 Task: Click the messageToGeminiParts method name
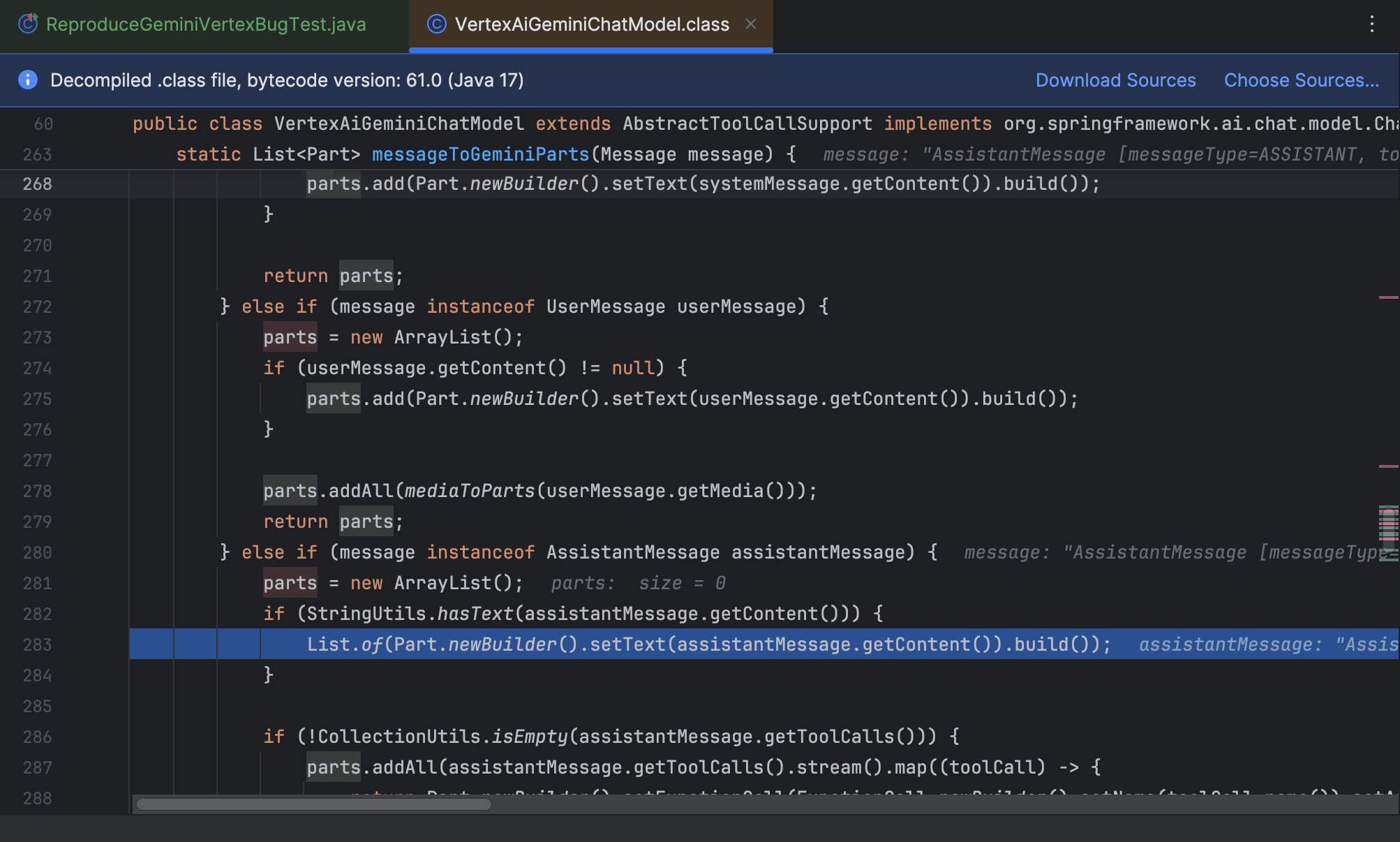[x=480, y=154]
